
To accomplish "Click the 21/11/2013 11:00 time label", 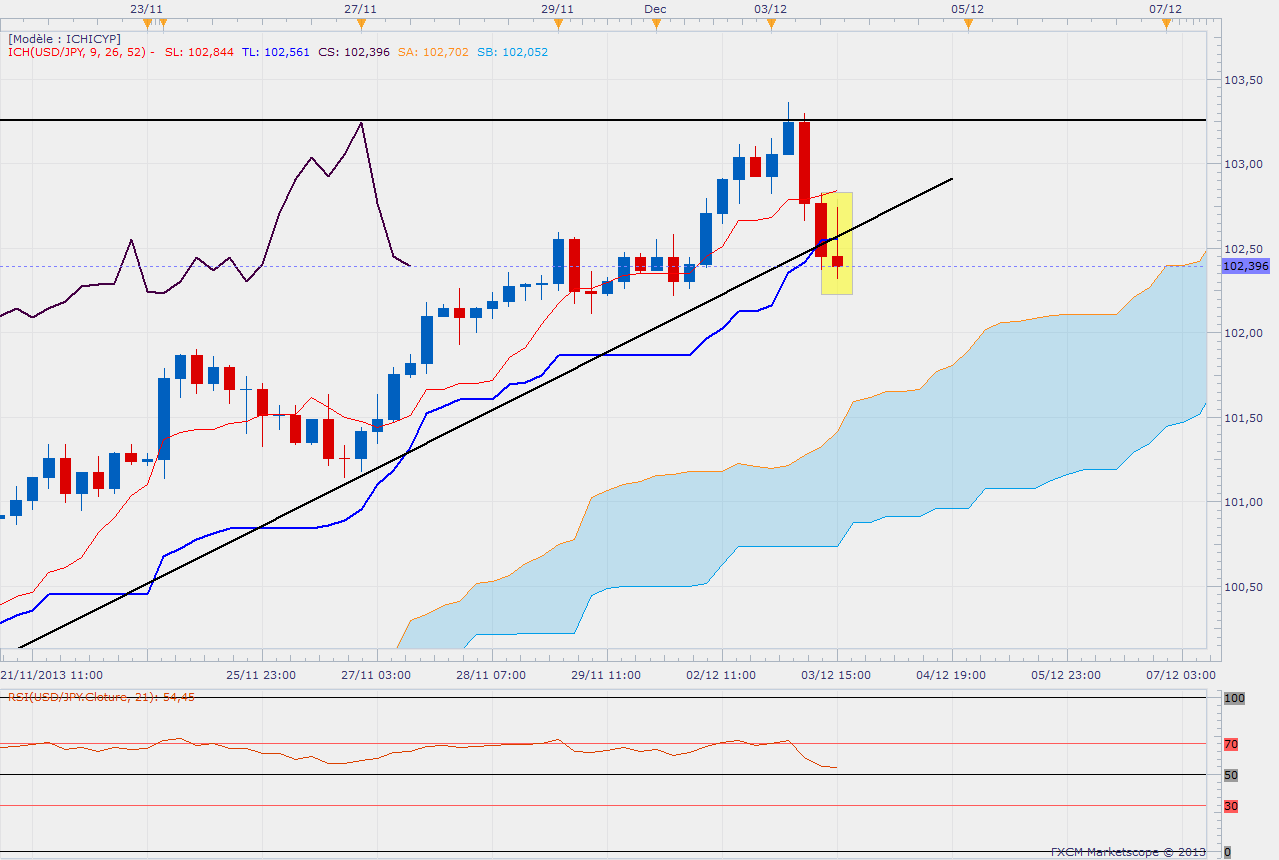I will tap(53, 675).
